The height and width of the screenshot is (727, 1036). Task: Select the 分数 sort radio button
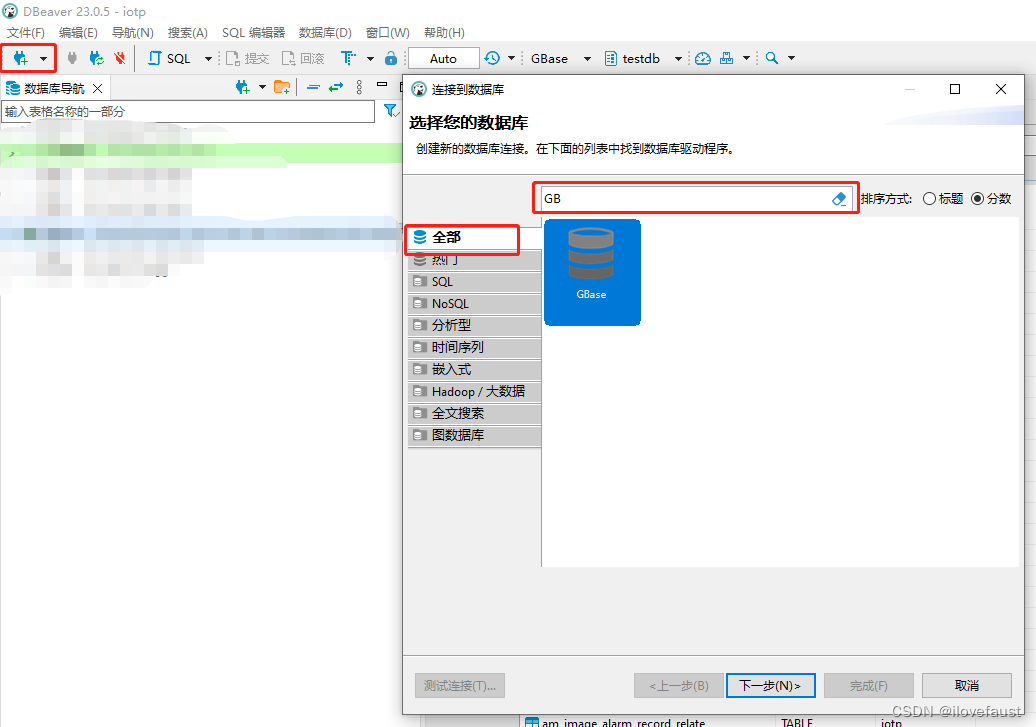pos(978,198)
